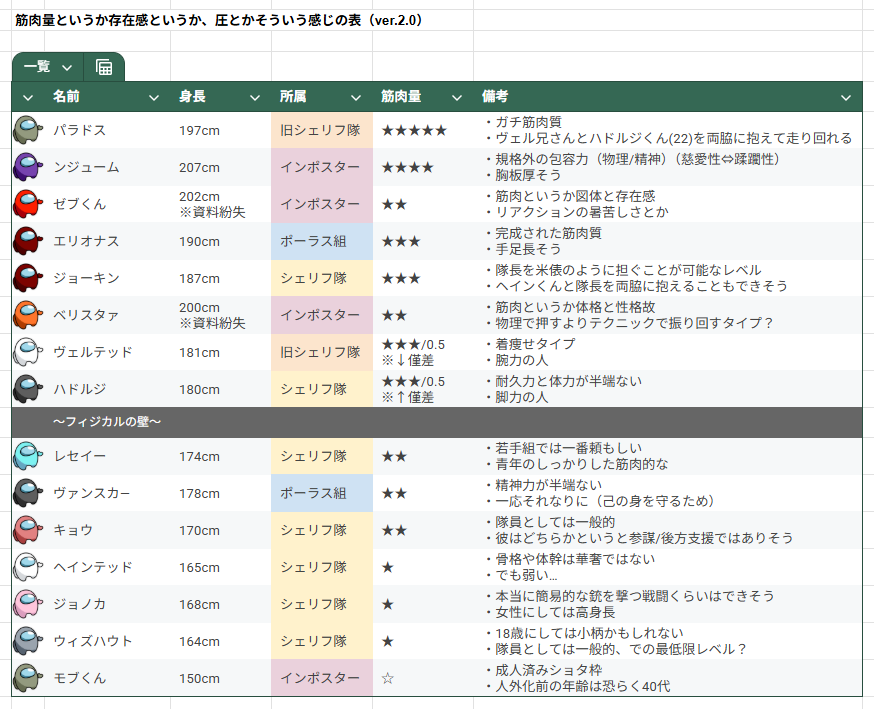Open the 所属 column filter dropdown
The width and height of the screenshot is (874, 709).
point(356,98)
